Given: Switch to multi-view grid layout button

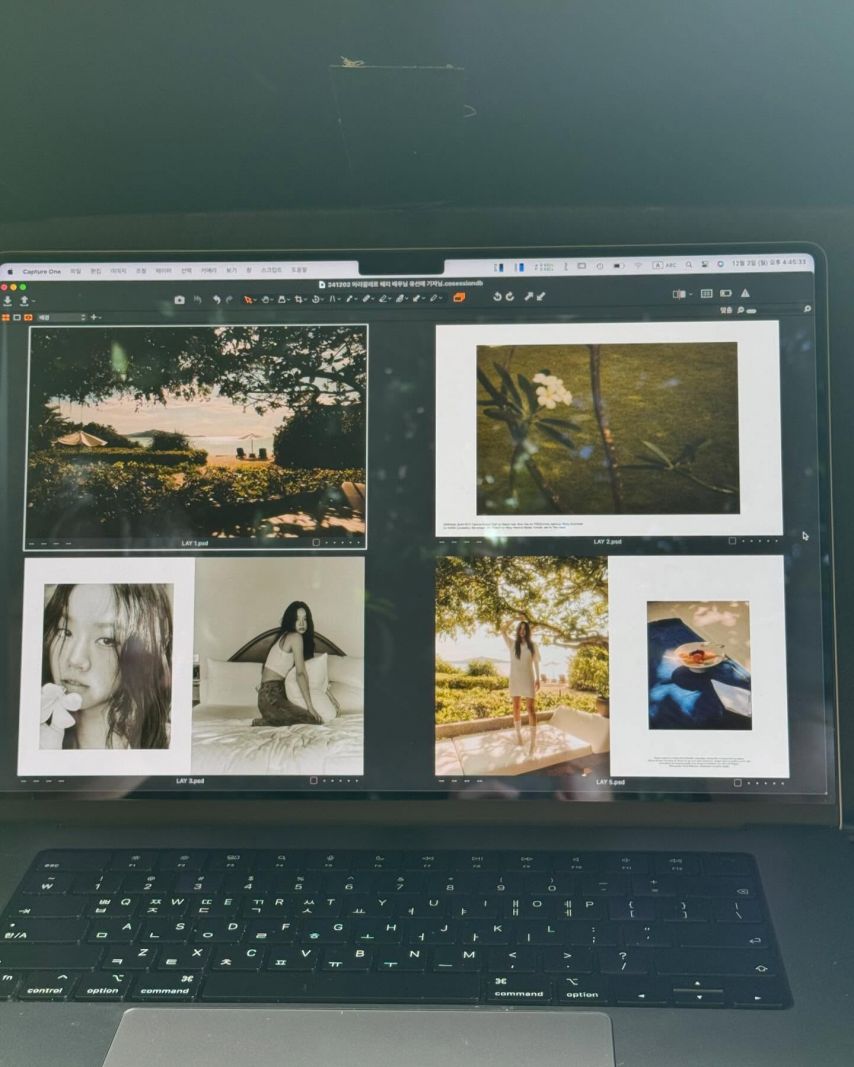Looking at the screenshot, I should [x=5, y=317].
